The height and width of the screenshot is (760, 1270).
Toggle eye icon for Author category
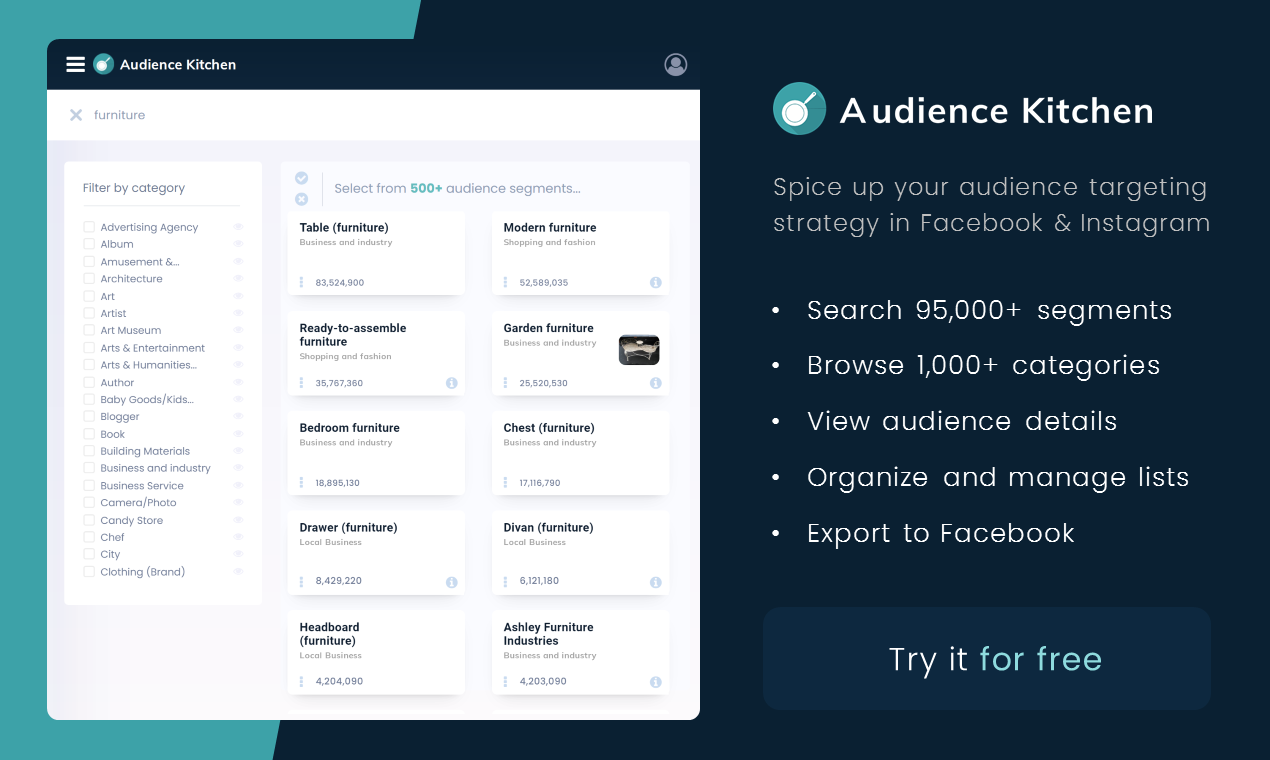[238, 382]
